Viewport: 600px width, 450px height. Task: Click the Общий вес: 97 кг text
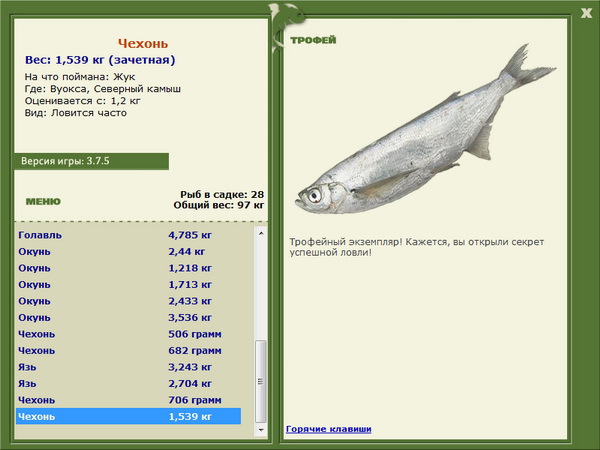point(218,205)
